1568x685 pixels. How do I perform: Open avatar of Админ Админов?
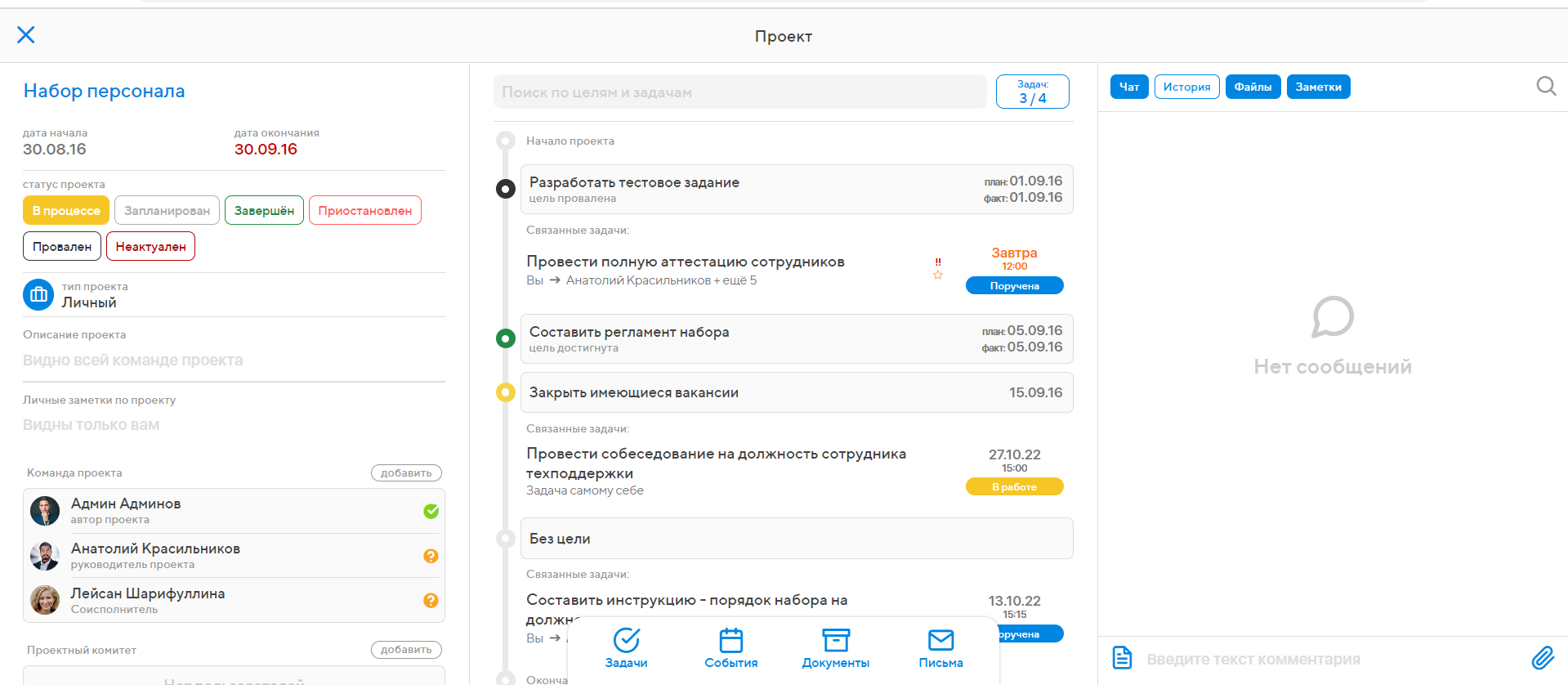[x=45, y=511]
